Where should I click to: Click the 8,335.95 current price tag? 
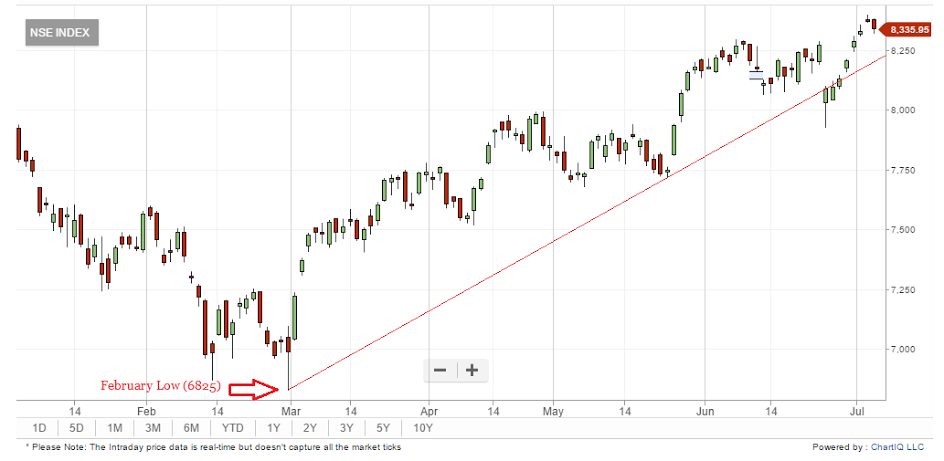pyautogui.click(x=907, y=29)
